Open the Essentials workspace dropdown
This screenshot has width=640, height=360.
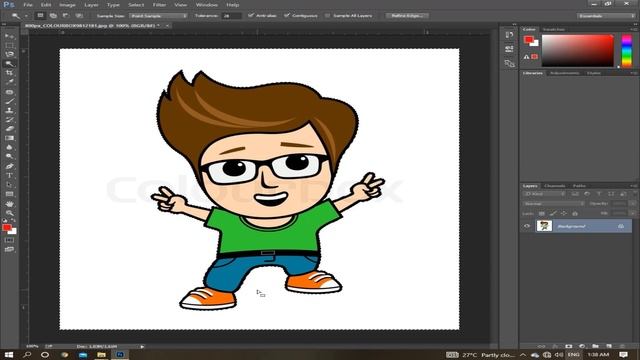[x=606, y=16]
